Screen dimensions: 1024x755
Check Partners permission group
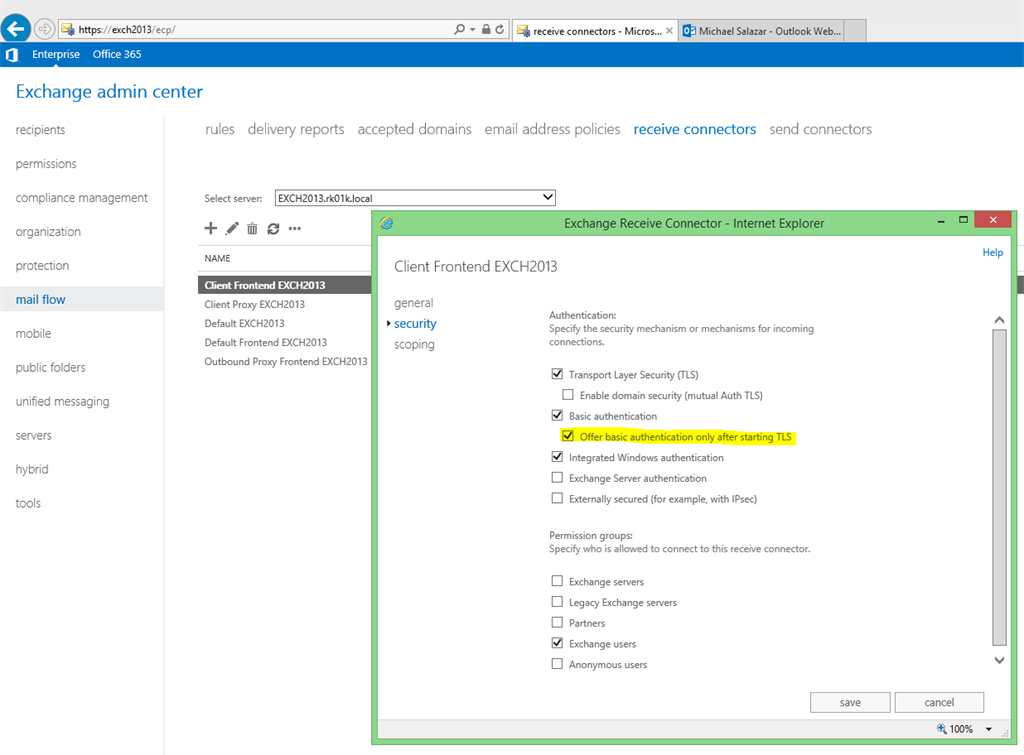[557, 622]
